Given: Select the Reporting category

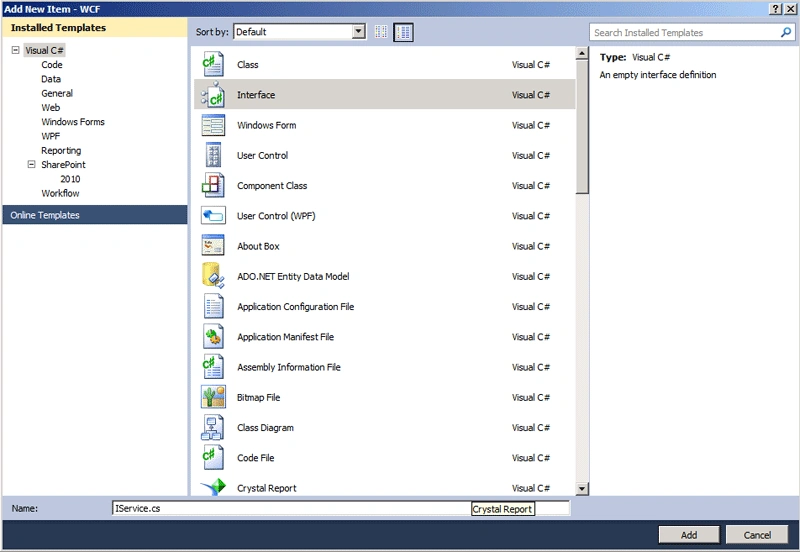Looking at the screenshot, I should [x=61, y=150].
